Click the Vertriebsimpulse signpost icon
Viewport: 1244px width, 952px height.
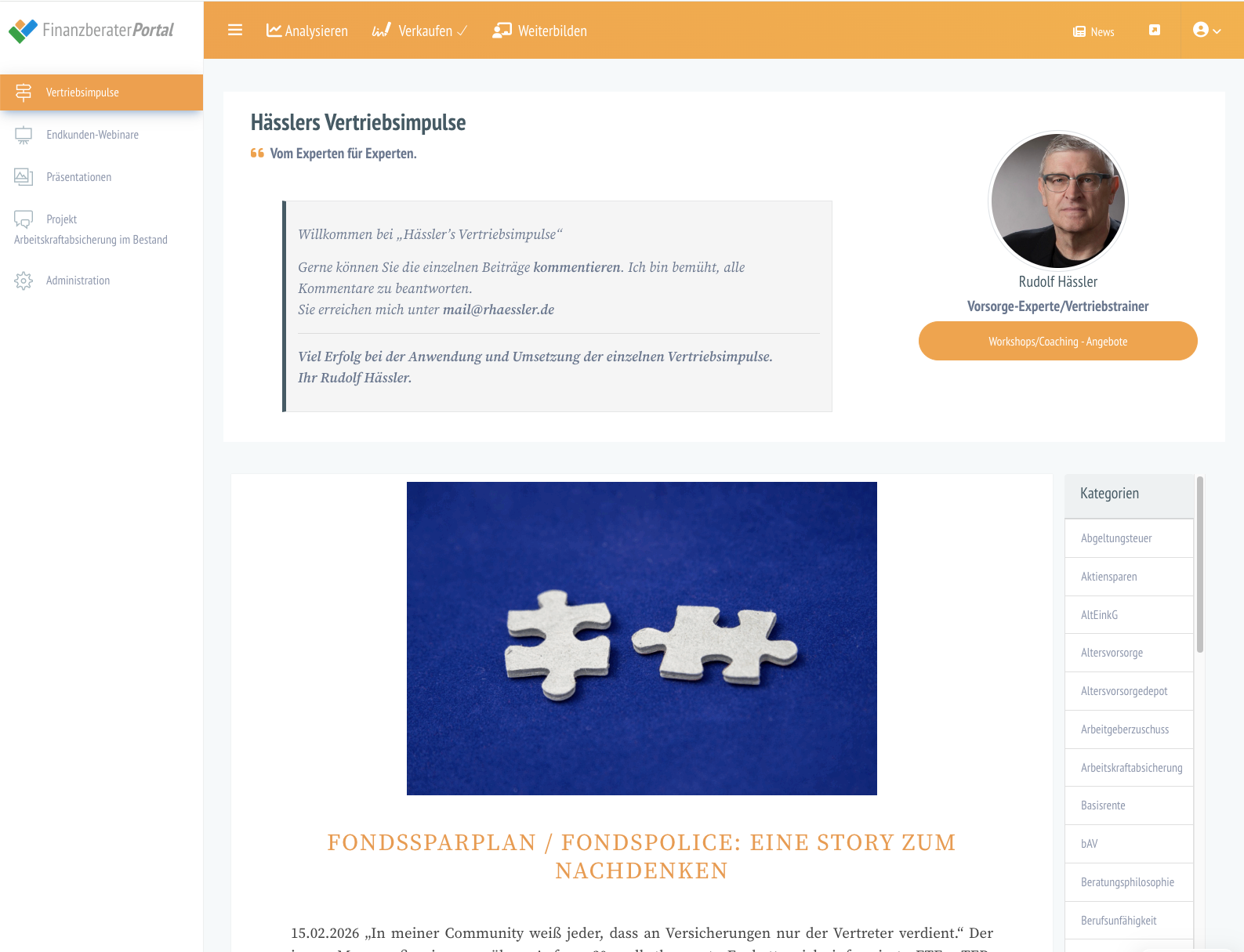24,92
